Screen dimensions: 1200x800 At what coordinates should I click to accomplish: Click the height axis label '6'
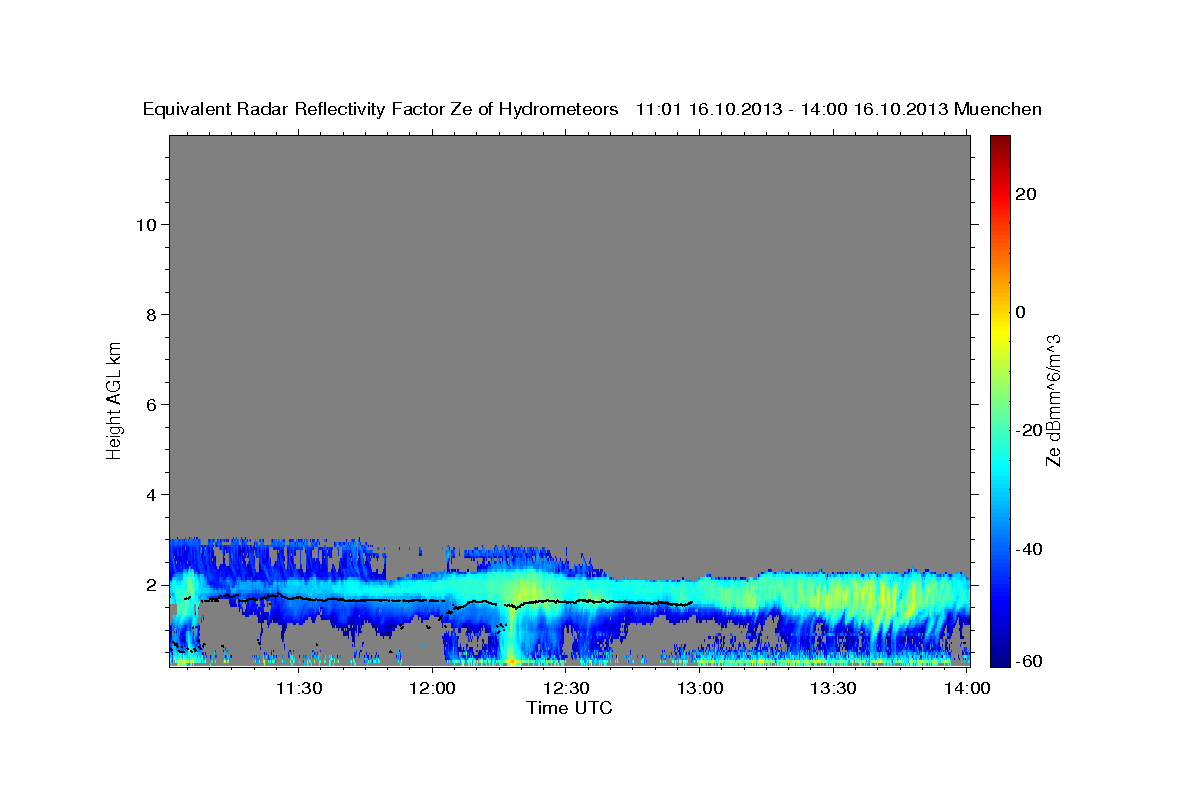click(152, 404)
